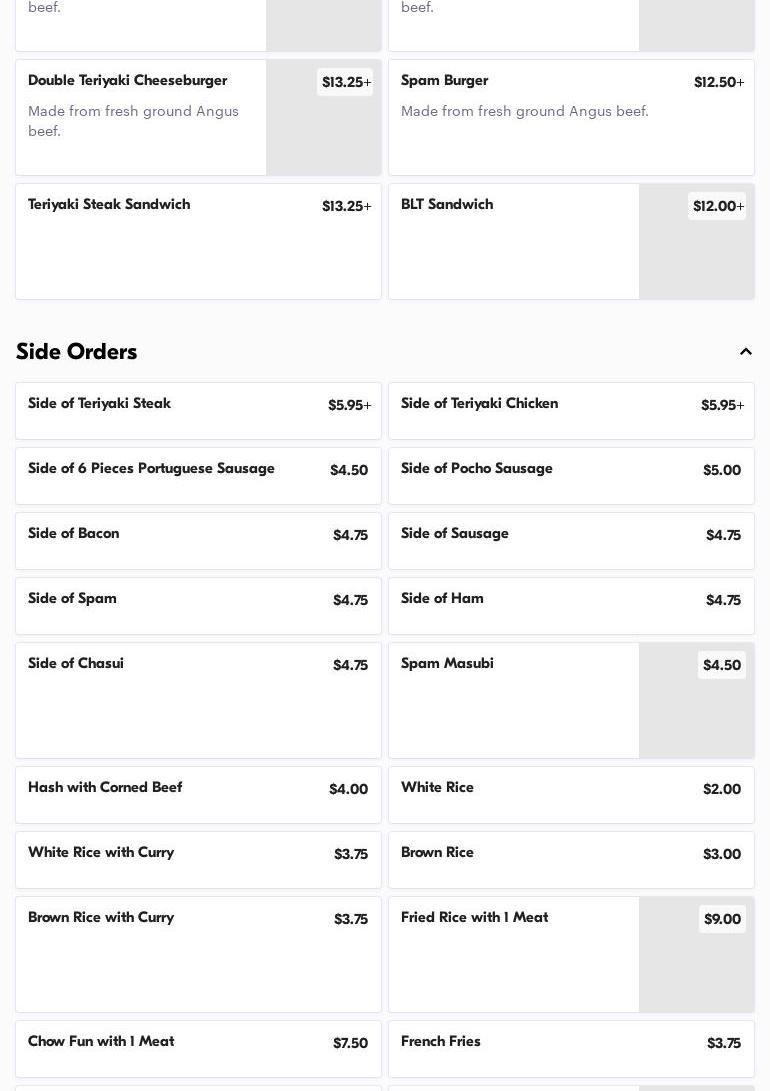Choose Hash with Corned Beef
This screenshot has width=770, height=1091.
tap(198, 795)
